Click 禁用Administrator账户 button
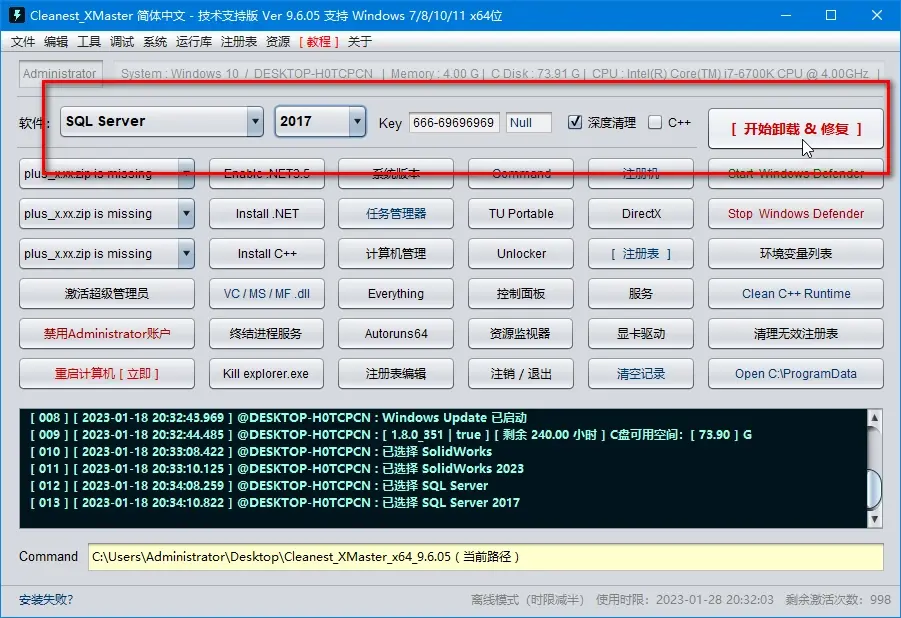The width and height of the screenshot is (901, 618). click(106, 333)
